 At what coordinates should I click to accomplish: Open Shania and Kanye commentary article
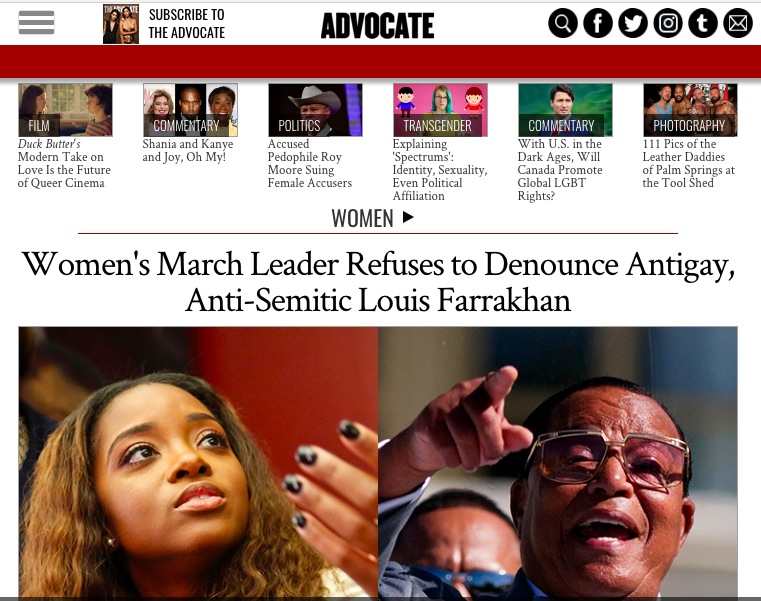click(188, 150)
